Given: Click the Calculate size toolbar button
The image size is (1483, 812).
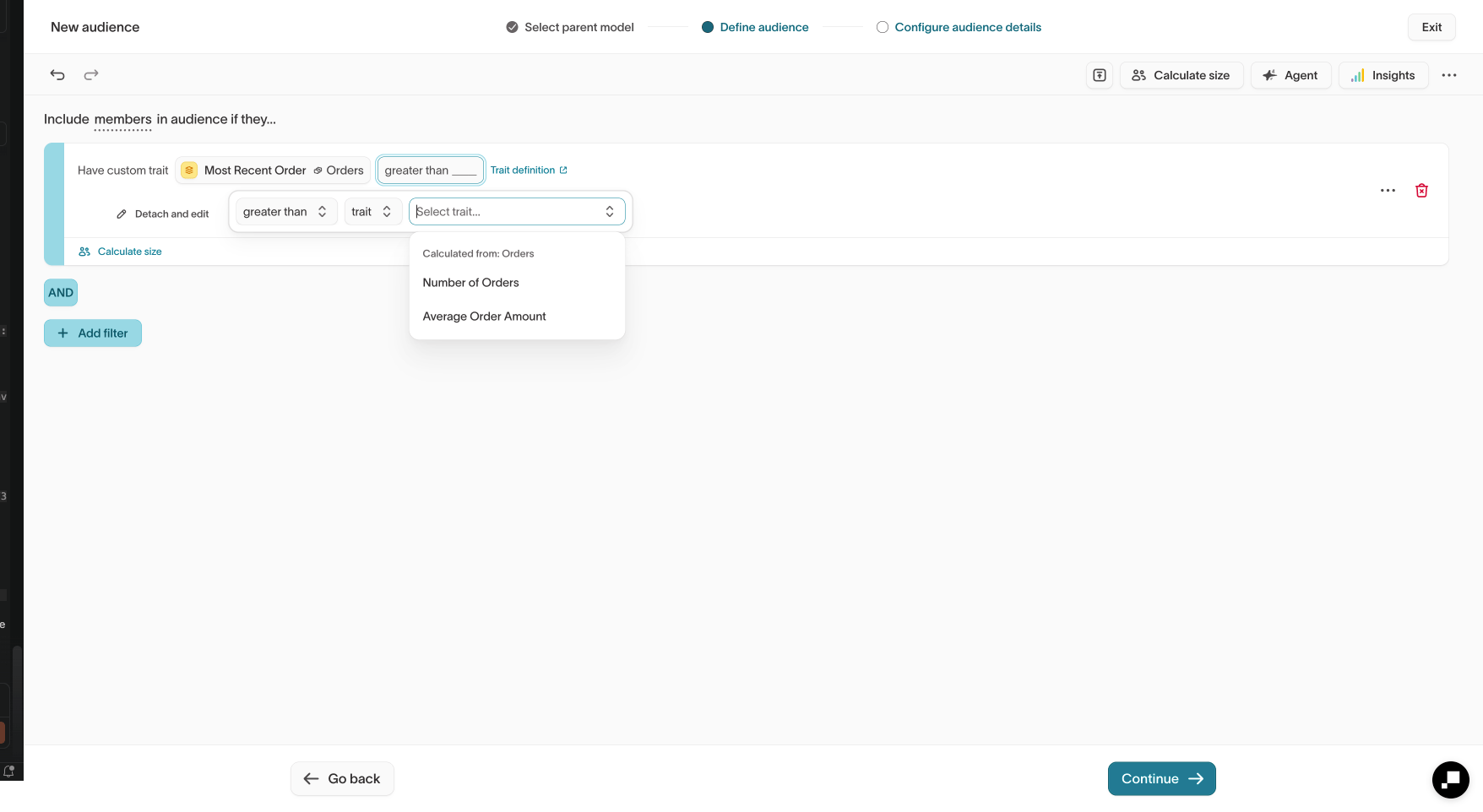Looking at the screenshot, I should pos(1182,75).
